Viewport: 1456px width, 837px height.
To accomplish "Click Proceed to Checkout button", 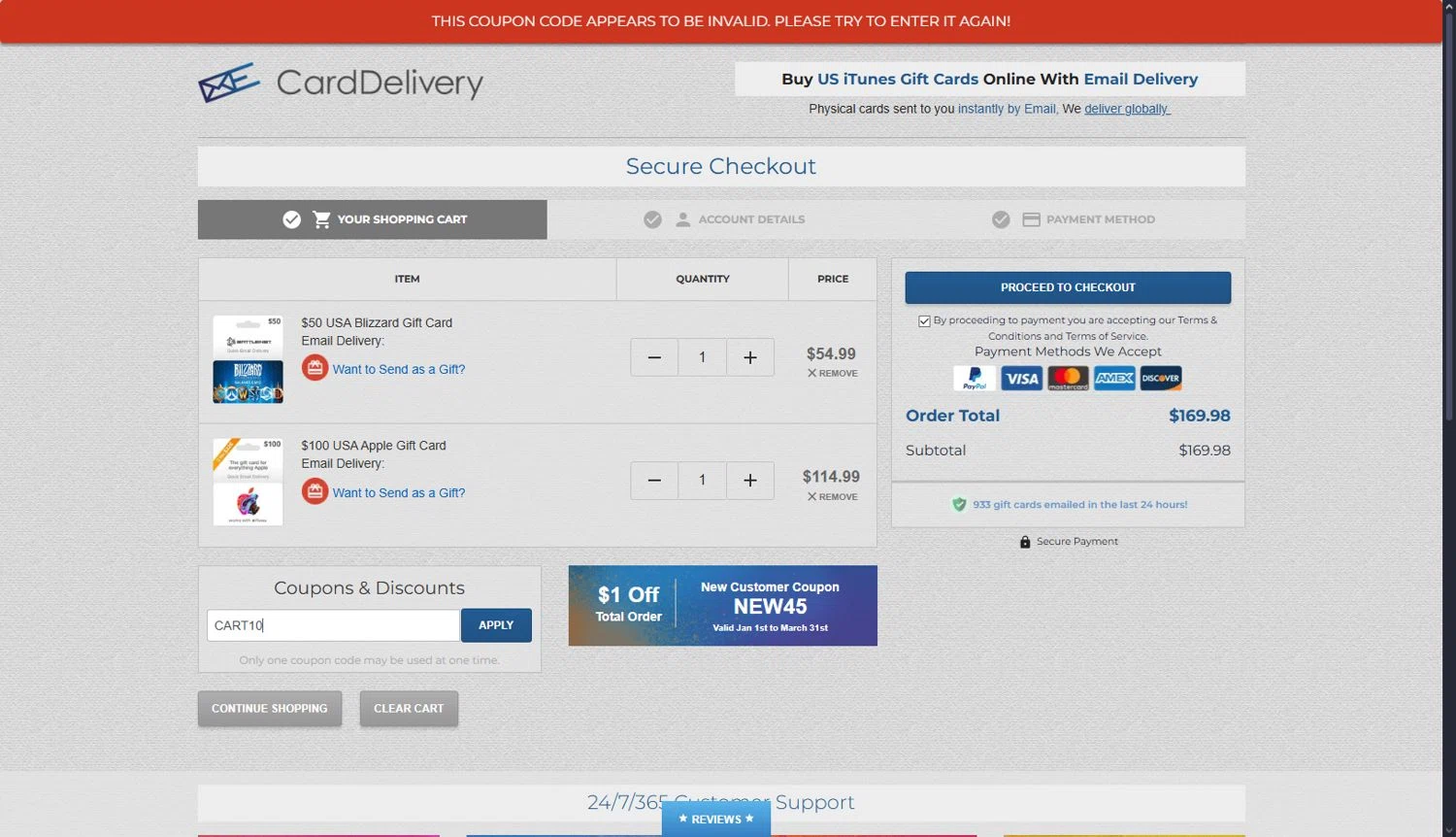I will (x=1068, y=287).
